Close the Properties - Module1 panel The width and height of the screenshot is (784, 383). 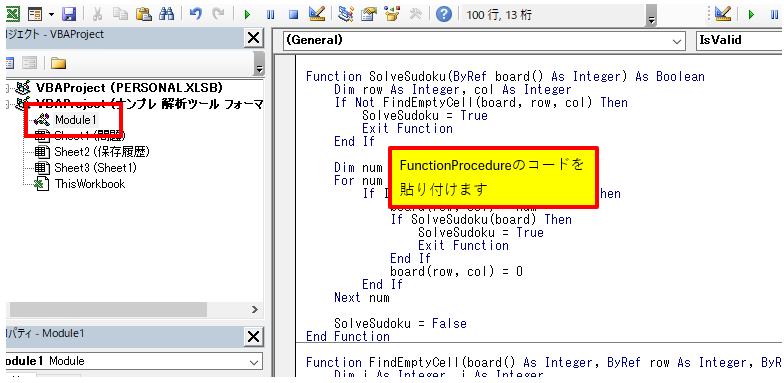[254, 338]
